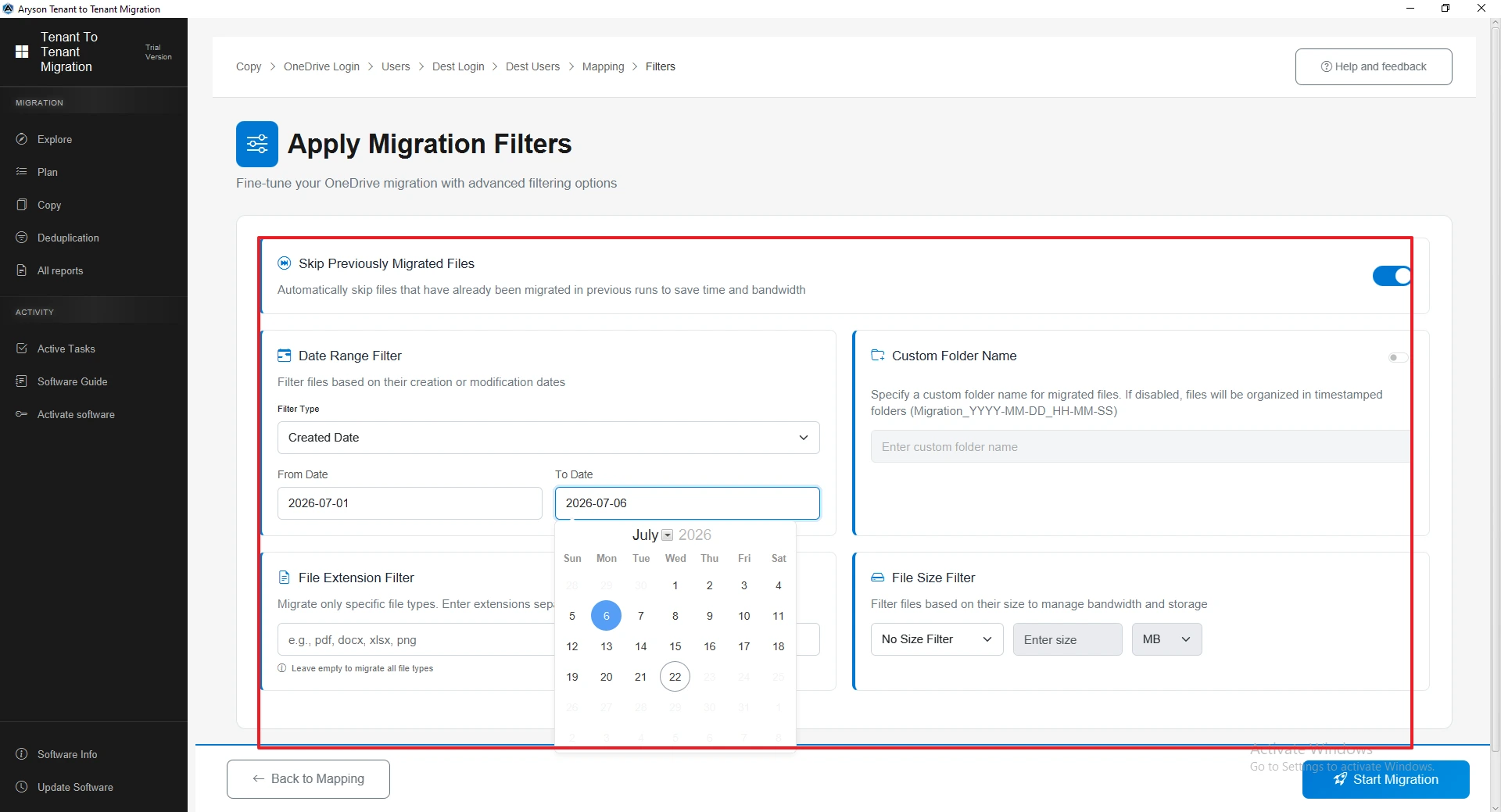Viewport: 1501px width, 812px height.
Task: Choose July 19 in calendar
Action: (572, 677)
